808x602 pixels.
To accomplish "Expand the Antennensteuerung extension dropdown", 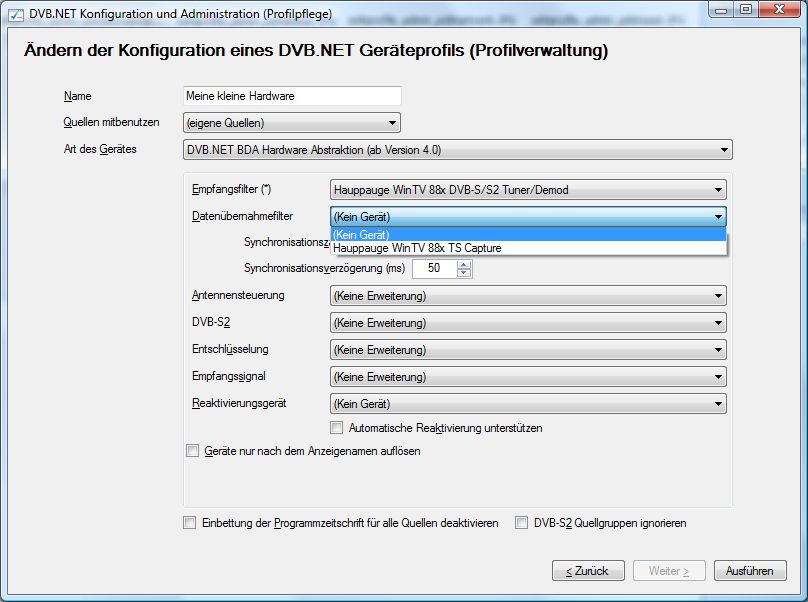I will 527,296.
